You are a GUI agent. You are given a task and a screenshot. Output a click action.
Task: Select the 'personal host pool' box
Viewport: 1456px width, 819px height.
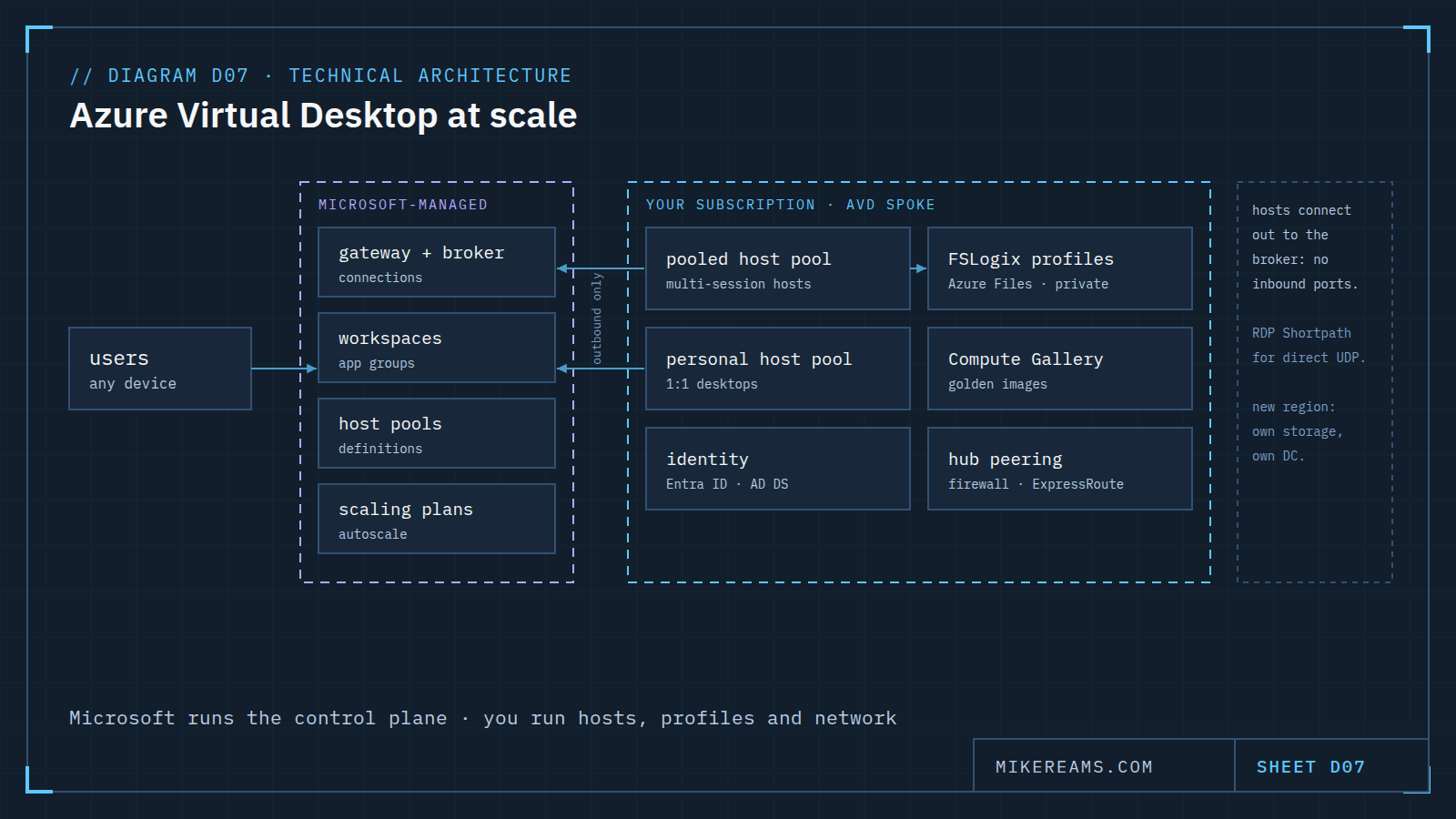pos(778,369)
